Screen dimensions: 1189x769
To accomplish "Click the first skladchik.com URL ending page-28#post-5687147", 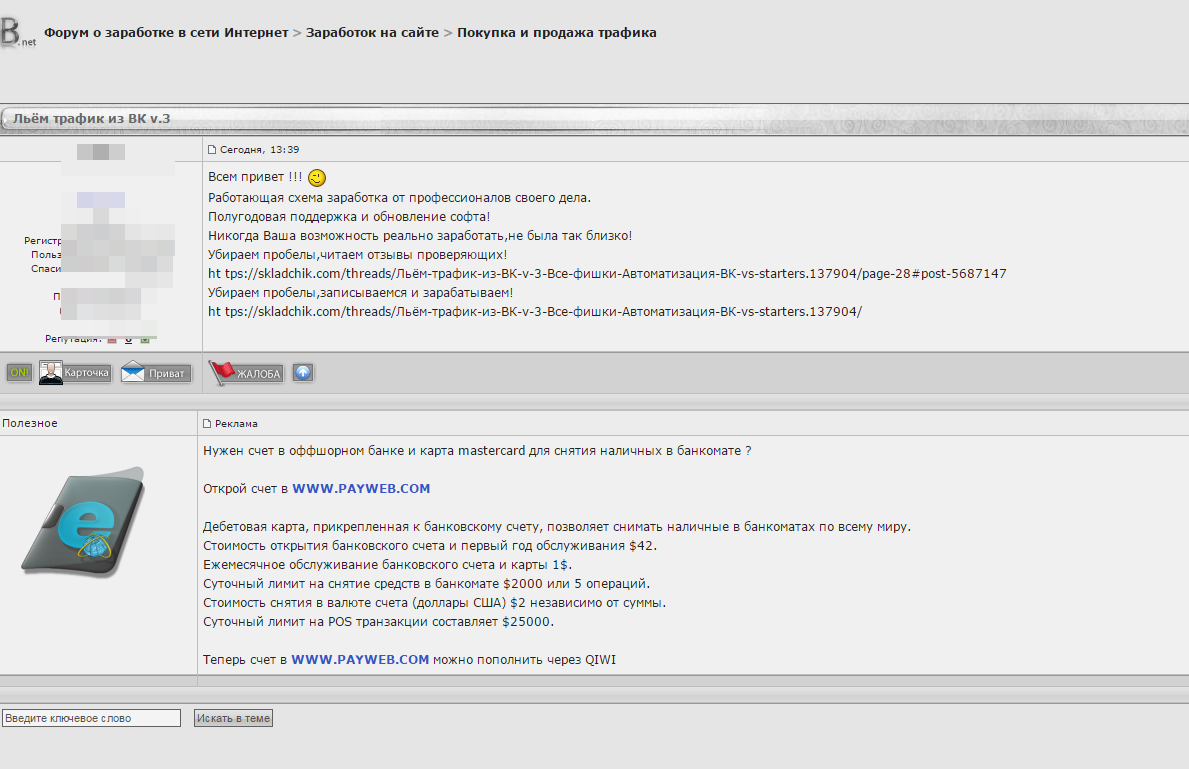I will [x=607, y=274].
